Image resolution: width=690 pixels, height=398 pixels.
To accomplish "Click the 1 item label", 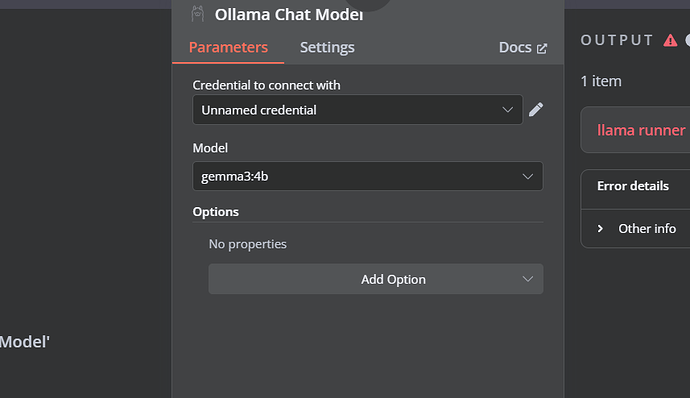I will point(601,81).
